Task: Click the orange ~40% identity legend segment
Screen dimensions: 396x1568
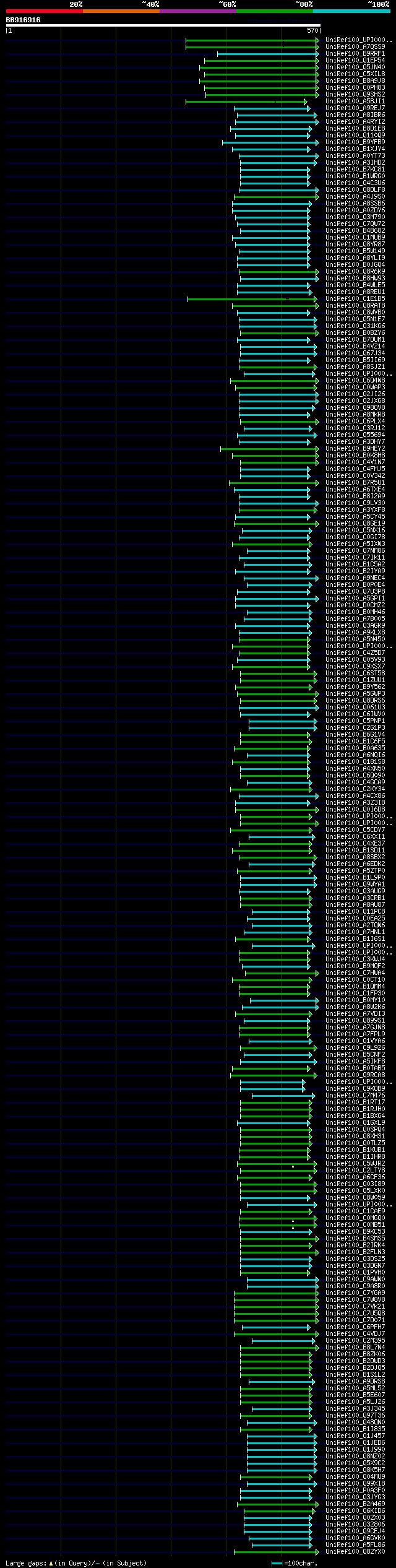Action: click(121, 11)
